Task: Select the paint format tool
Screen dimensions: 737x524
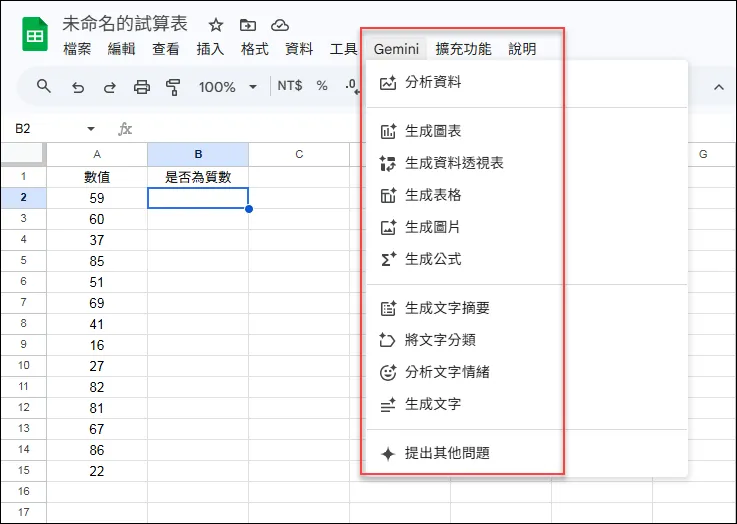Action: click(173, 87)
